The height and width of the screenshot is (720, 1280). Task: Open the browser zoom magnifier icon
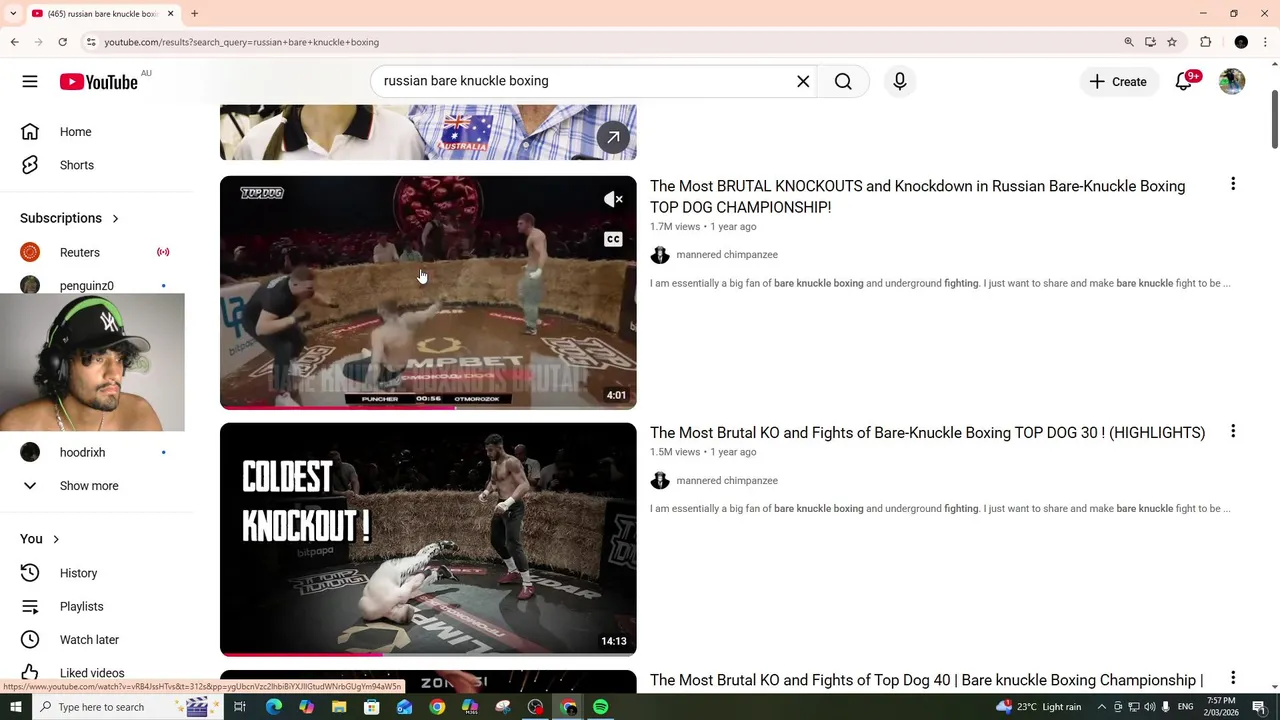coord(1129,42)
